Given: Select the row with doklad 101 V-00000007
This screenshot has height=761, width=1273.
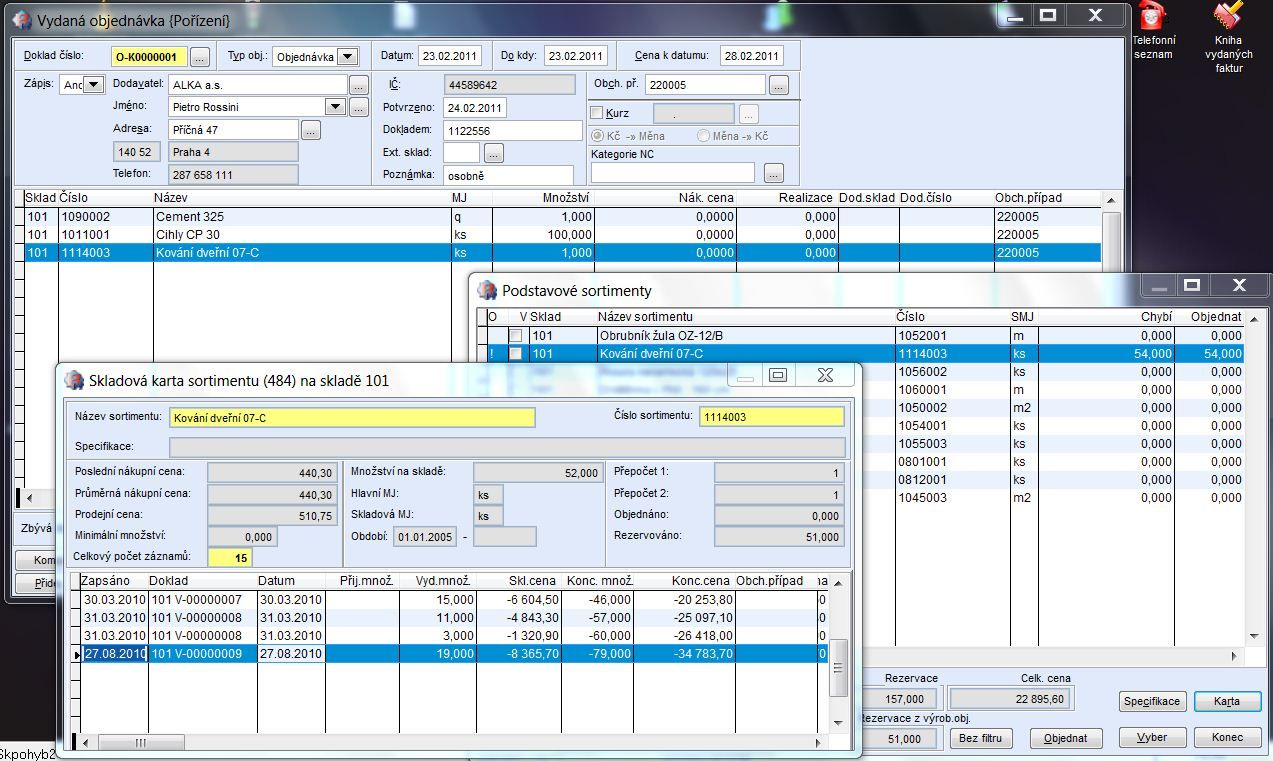Looking at the screenshot, I should point(455,599).
